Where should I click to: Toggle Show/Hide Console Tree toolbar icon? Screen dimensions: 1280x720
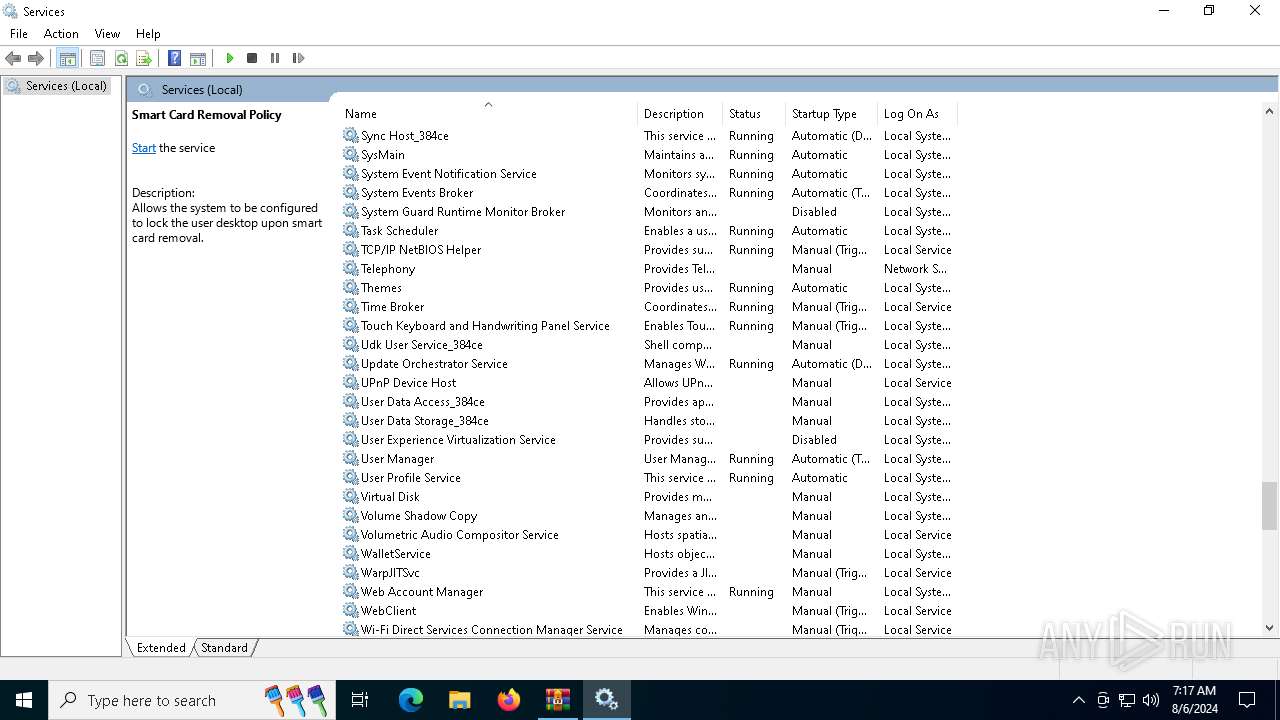coord(68,58)
